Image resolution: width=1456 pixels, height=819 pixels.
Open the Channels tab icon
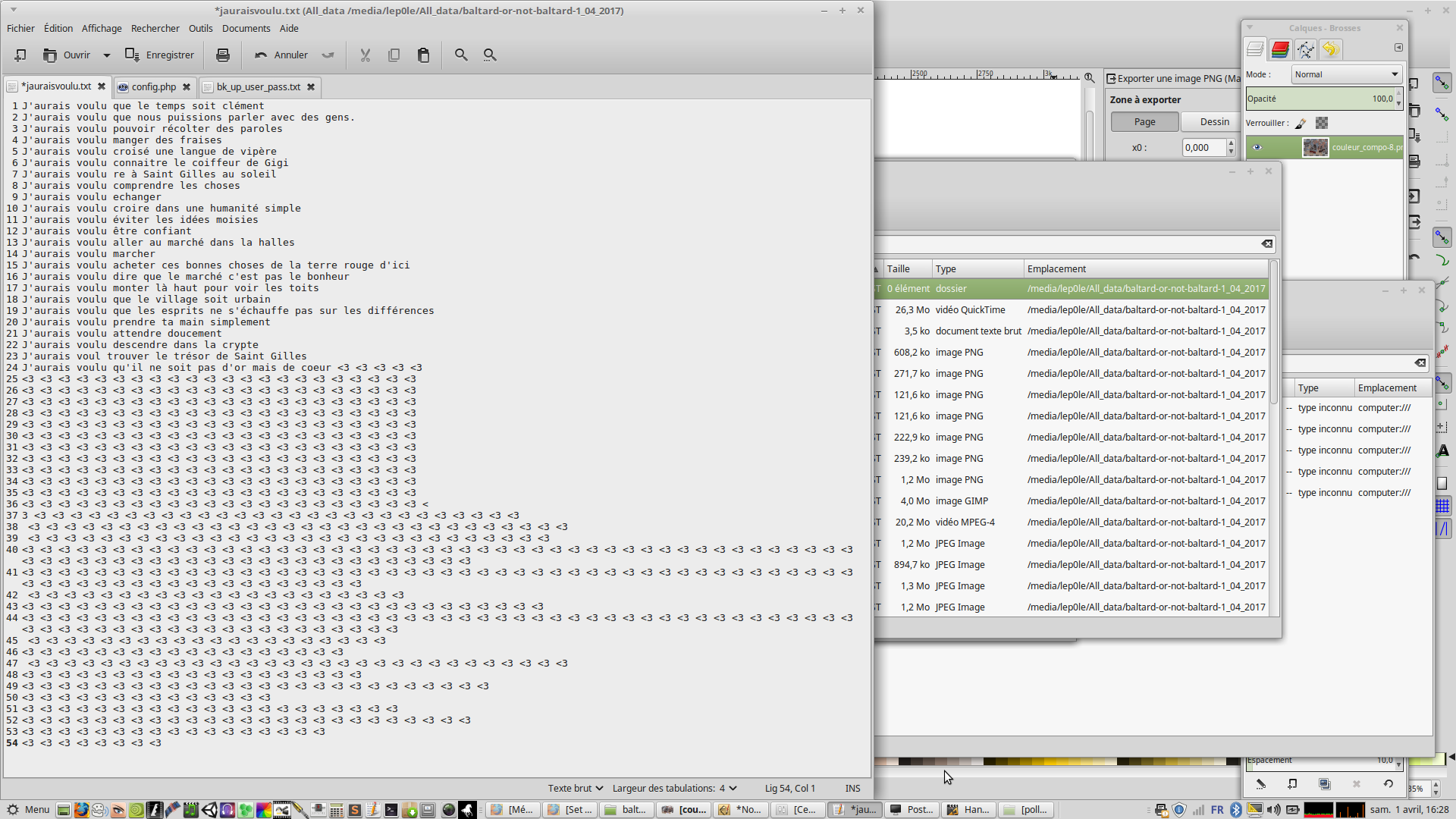pyautogui.click(x=1280, y=50)
